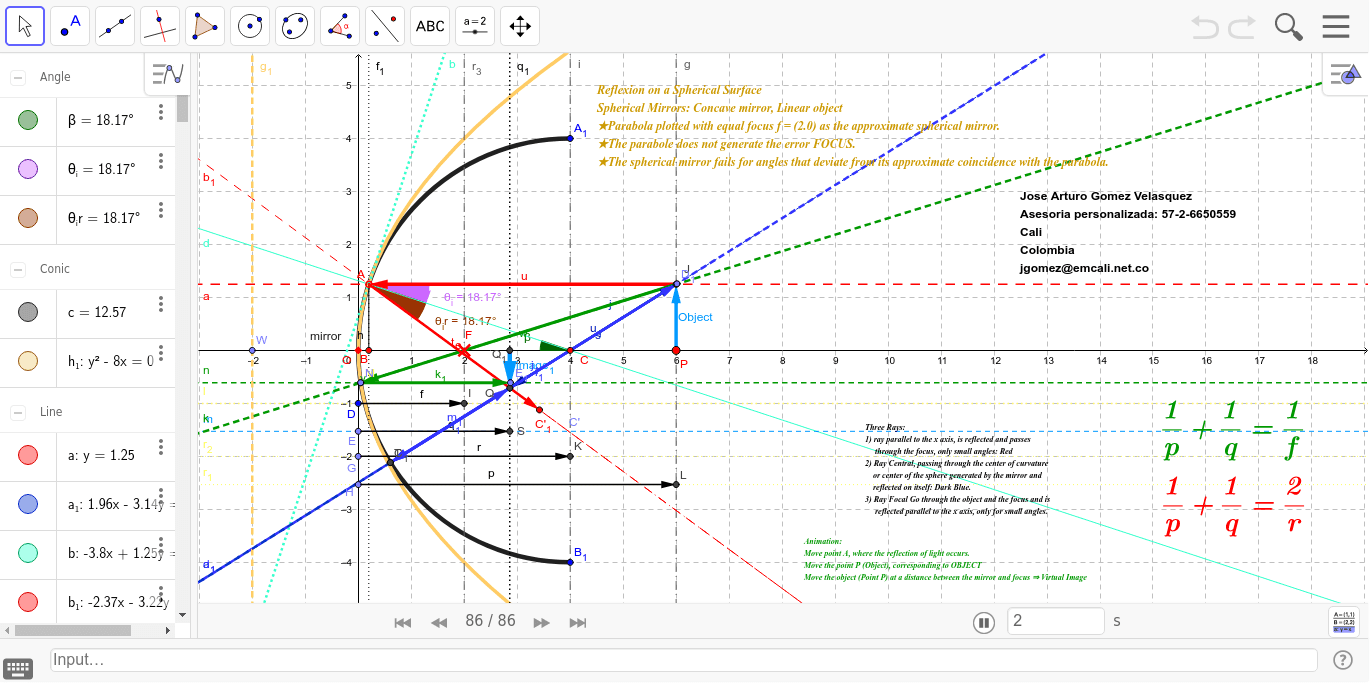The image size is (1370, 683).
Task: Select the Move tool
Action: 25,25
